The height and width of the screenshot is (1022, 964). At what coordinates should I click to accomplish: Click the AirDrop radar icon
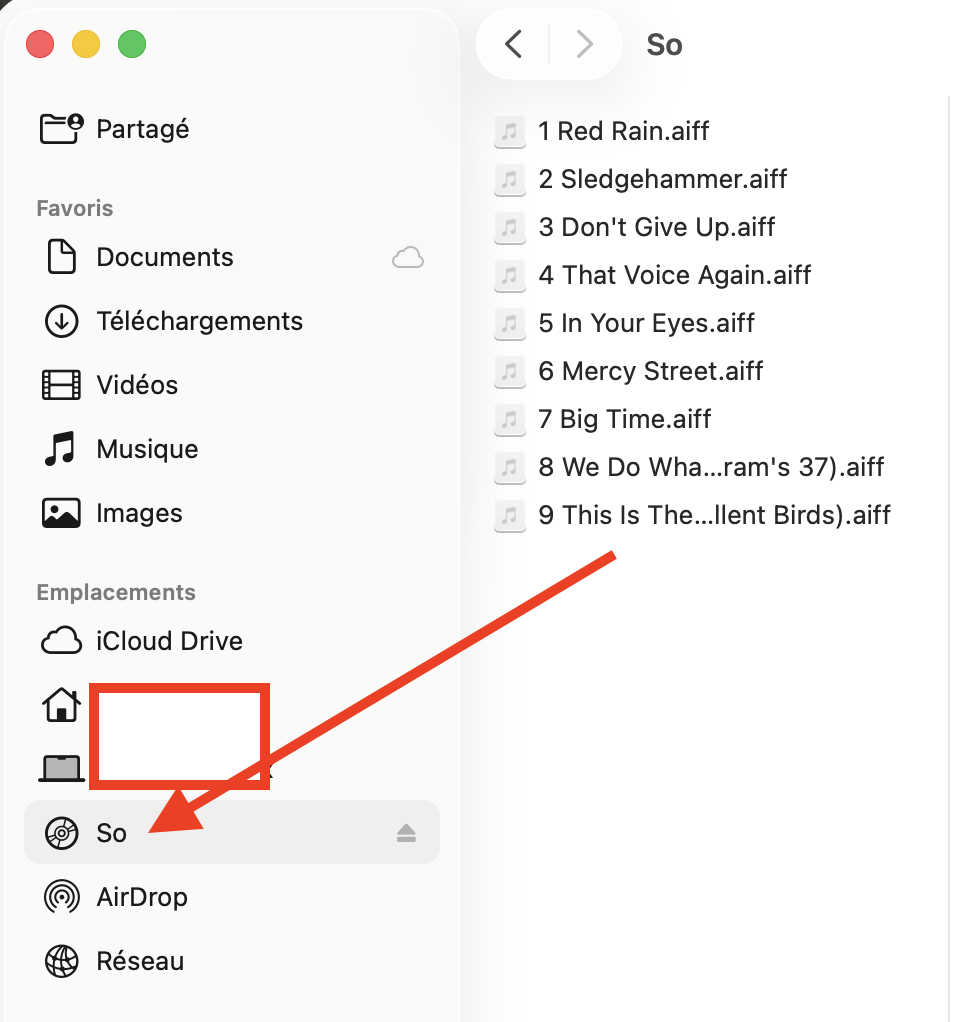62,897
